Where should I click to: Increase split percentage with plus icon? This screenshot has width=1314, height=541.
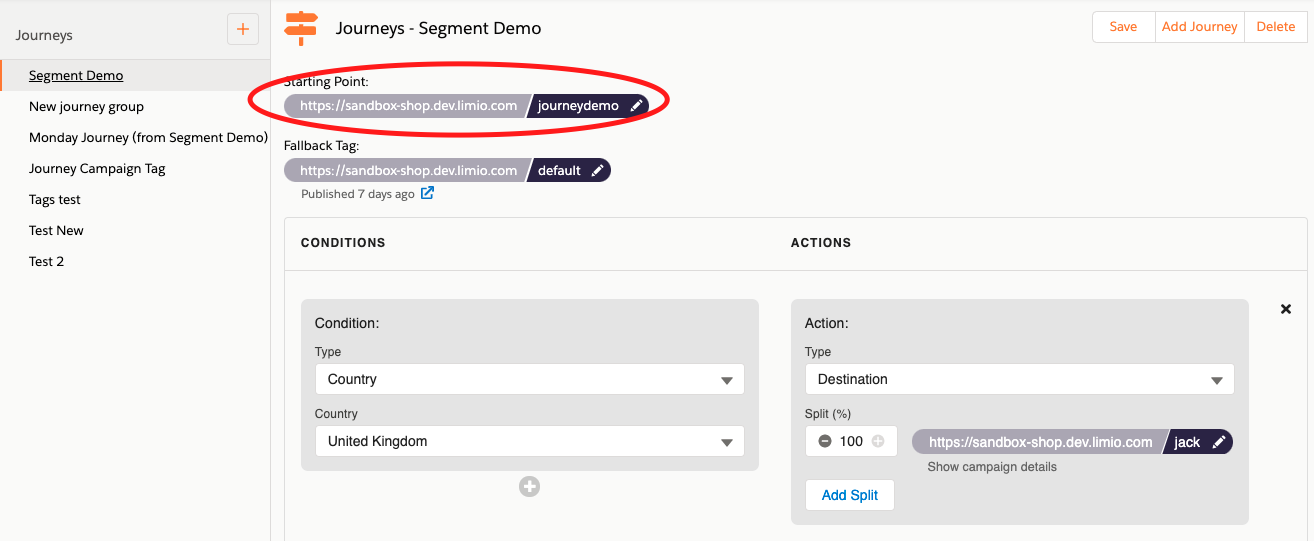pyautogui.click(x=878, y=441)
